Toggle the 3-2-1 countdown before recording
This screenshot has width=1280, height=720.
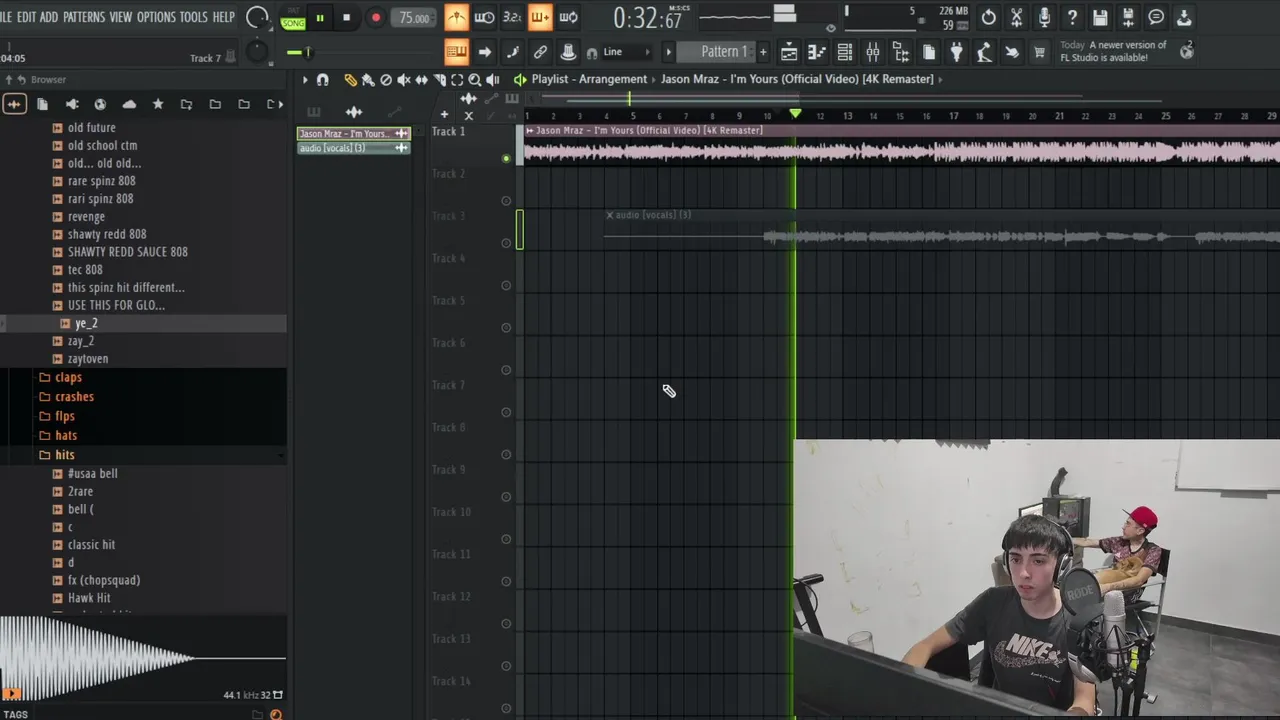[512, 17]
